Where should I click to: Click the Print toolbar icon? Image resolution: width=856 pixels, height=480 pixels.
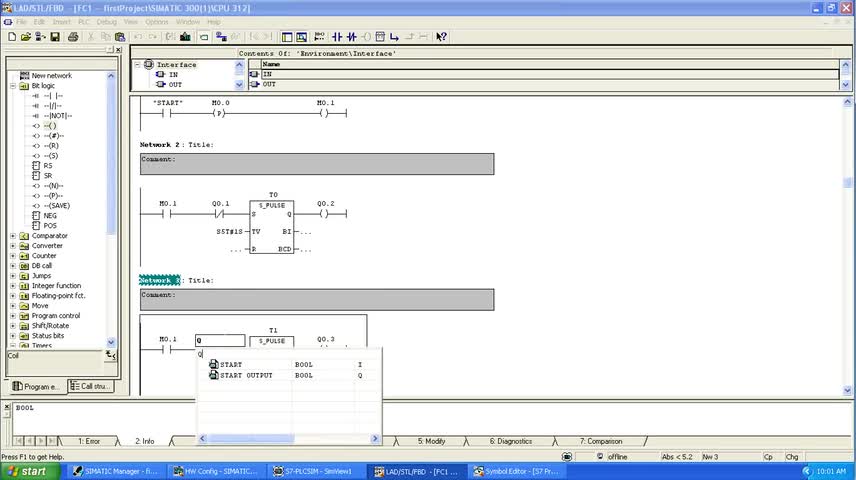[73, 37]
